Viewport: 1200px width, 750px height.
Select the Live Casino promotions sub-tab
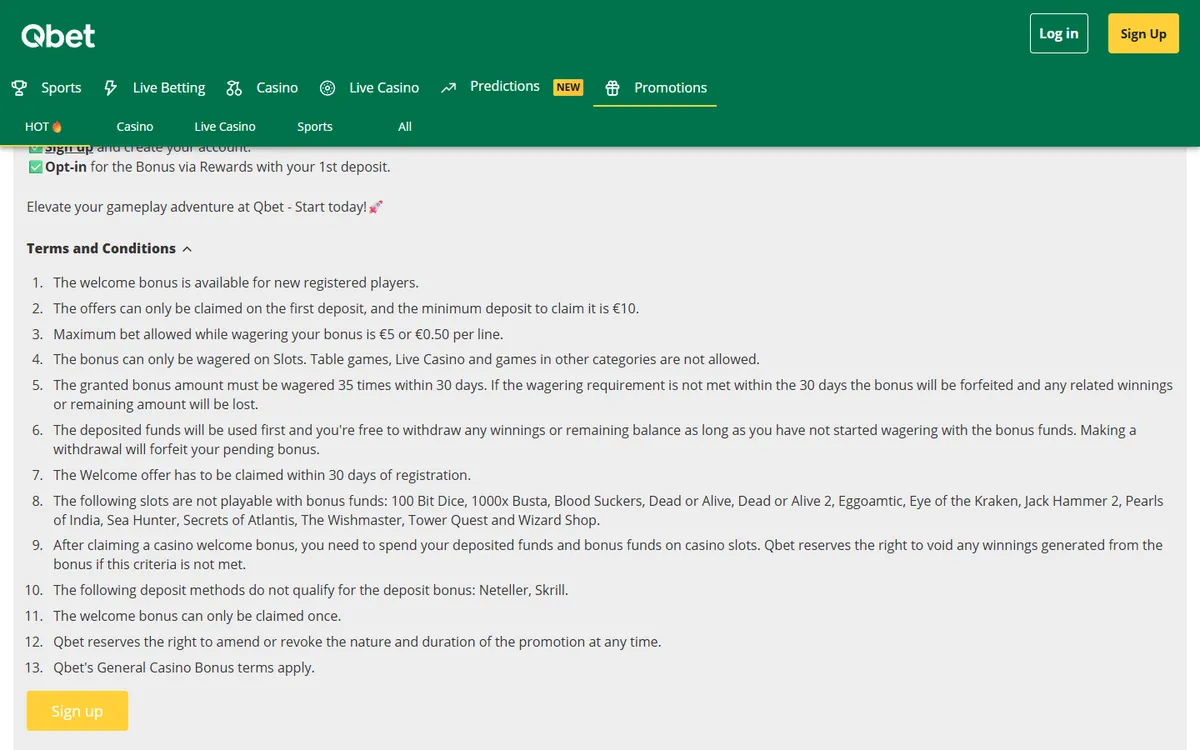tap(225, 127)
